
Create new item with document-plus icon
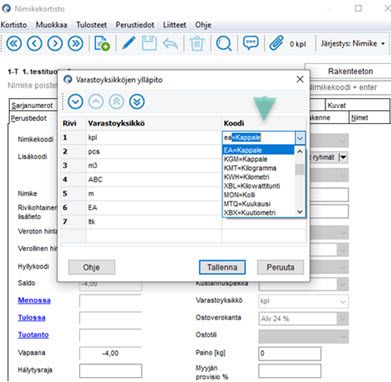(x=102, y=43)
